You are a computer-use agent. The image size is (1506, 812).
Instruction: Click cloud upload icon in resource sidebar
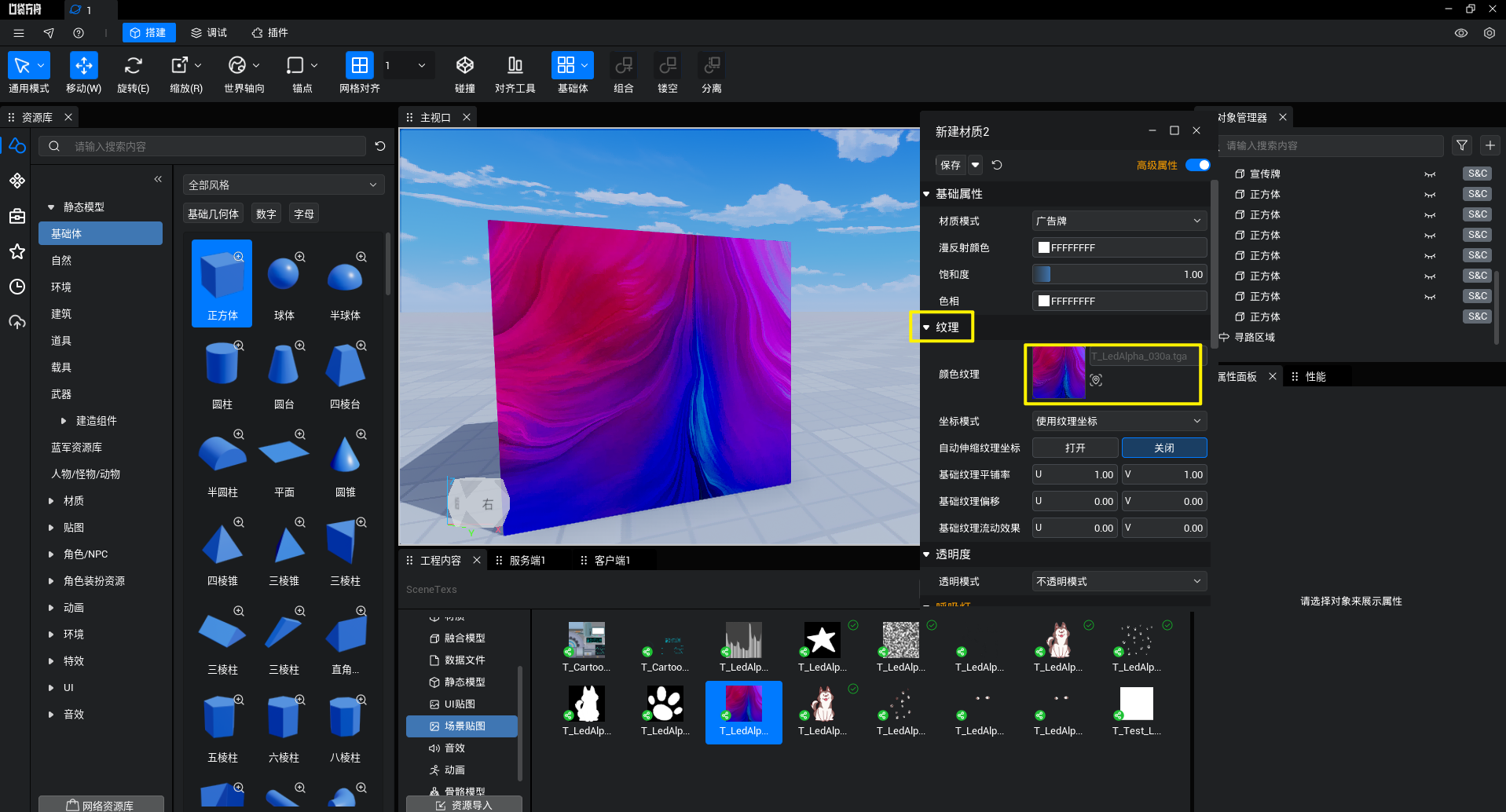17,322
